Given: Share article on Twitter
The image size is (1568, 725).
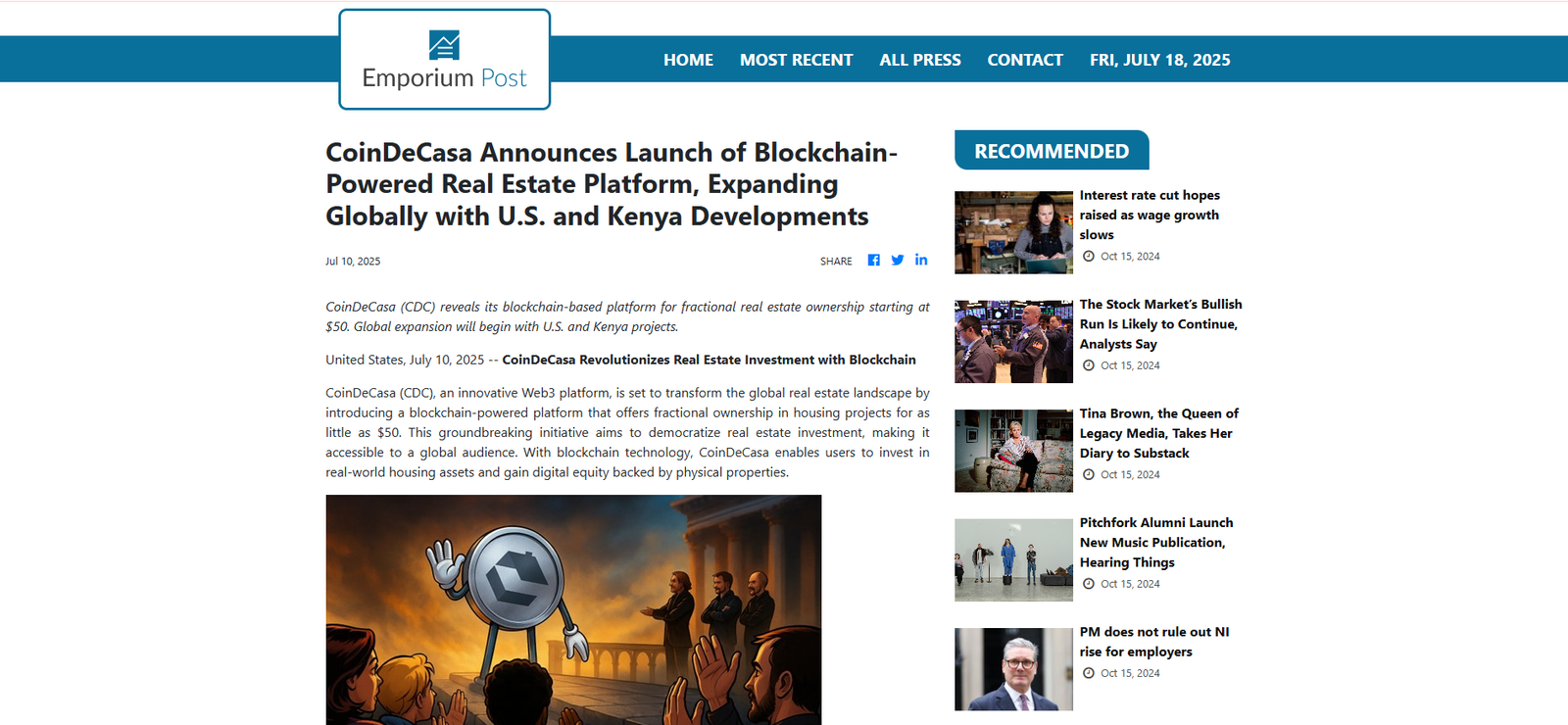Looking at the screenshot, I should [898, 261].
